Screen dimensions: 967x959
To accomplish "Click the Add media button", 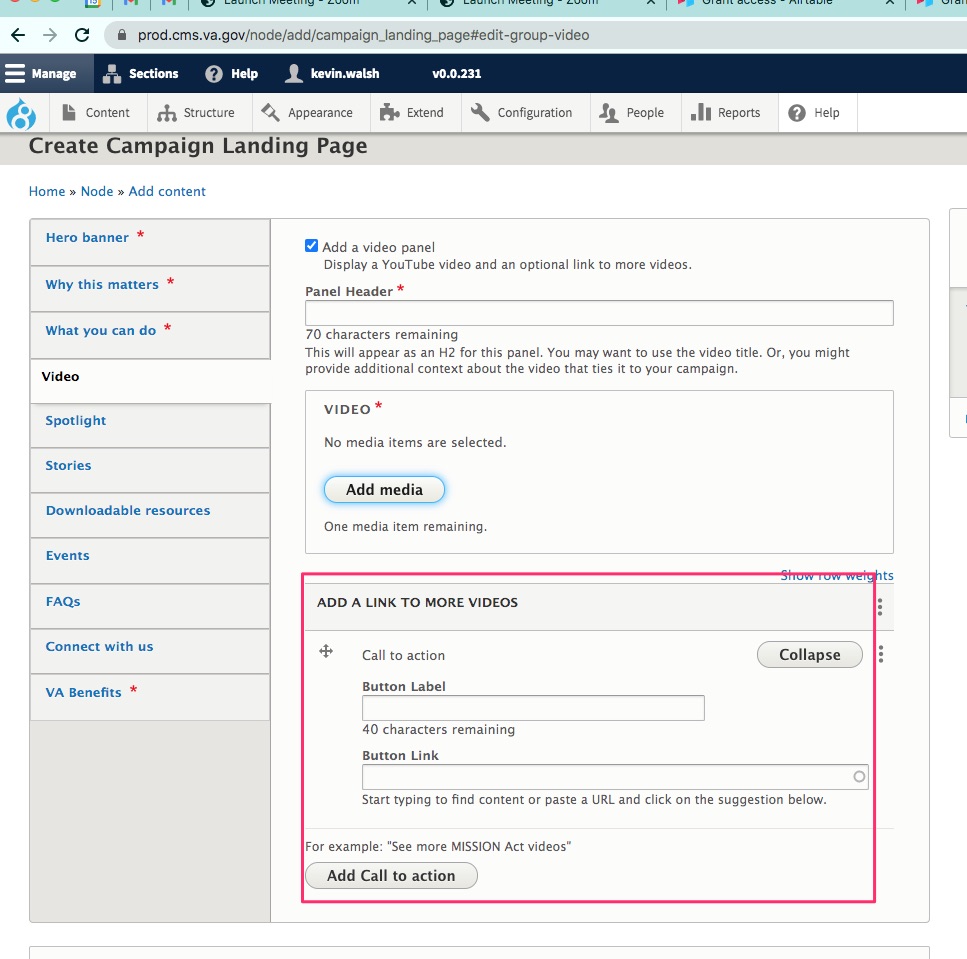I will coord(384,490).
